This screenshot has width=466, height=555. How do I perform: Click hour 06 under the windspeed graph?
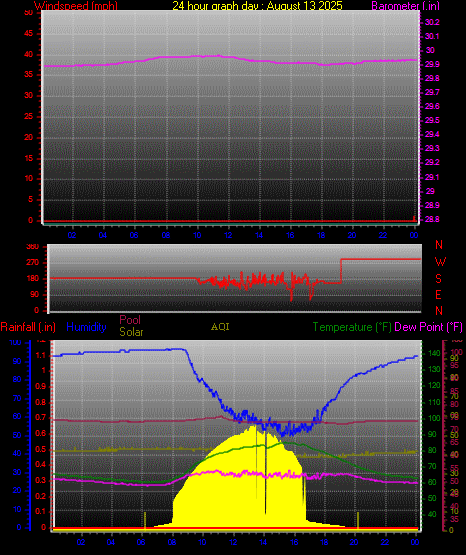point(134,235)
